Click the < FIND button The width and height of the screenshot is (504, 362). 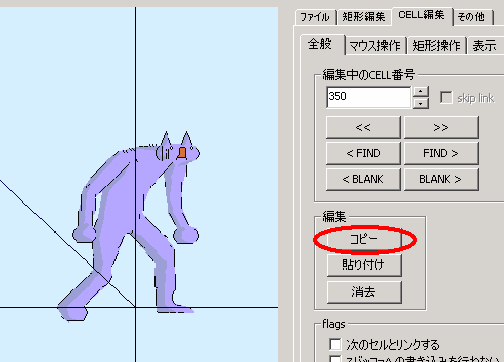click(x=363, y=153)
